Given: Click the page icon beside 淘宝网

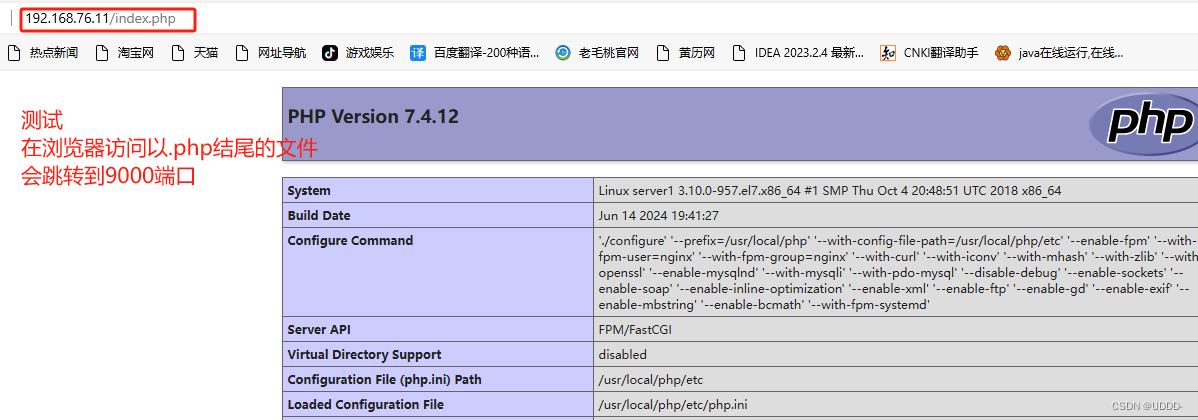Looking at the screenshot, I should pyautogui.click(x=102, y=53).
